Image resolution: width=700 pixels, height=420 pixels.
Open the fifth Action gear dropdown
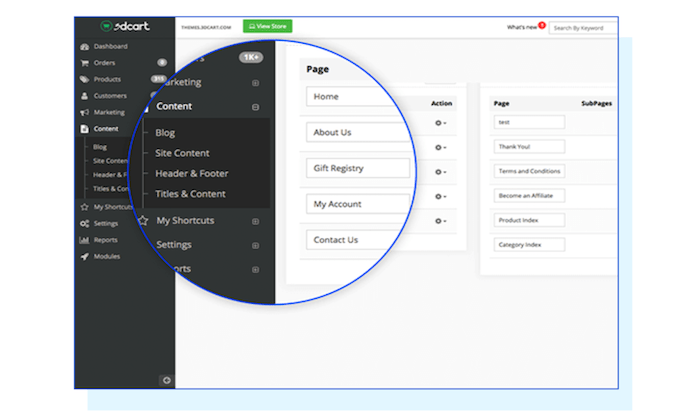click(441, 221)
